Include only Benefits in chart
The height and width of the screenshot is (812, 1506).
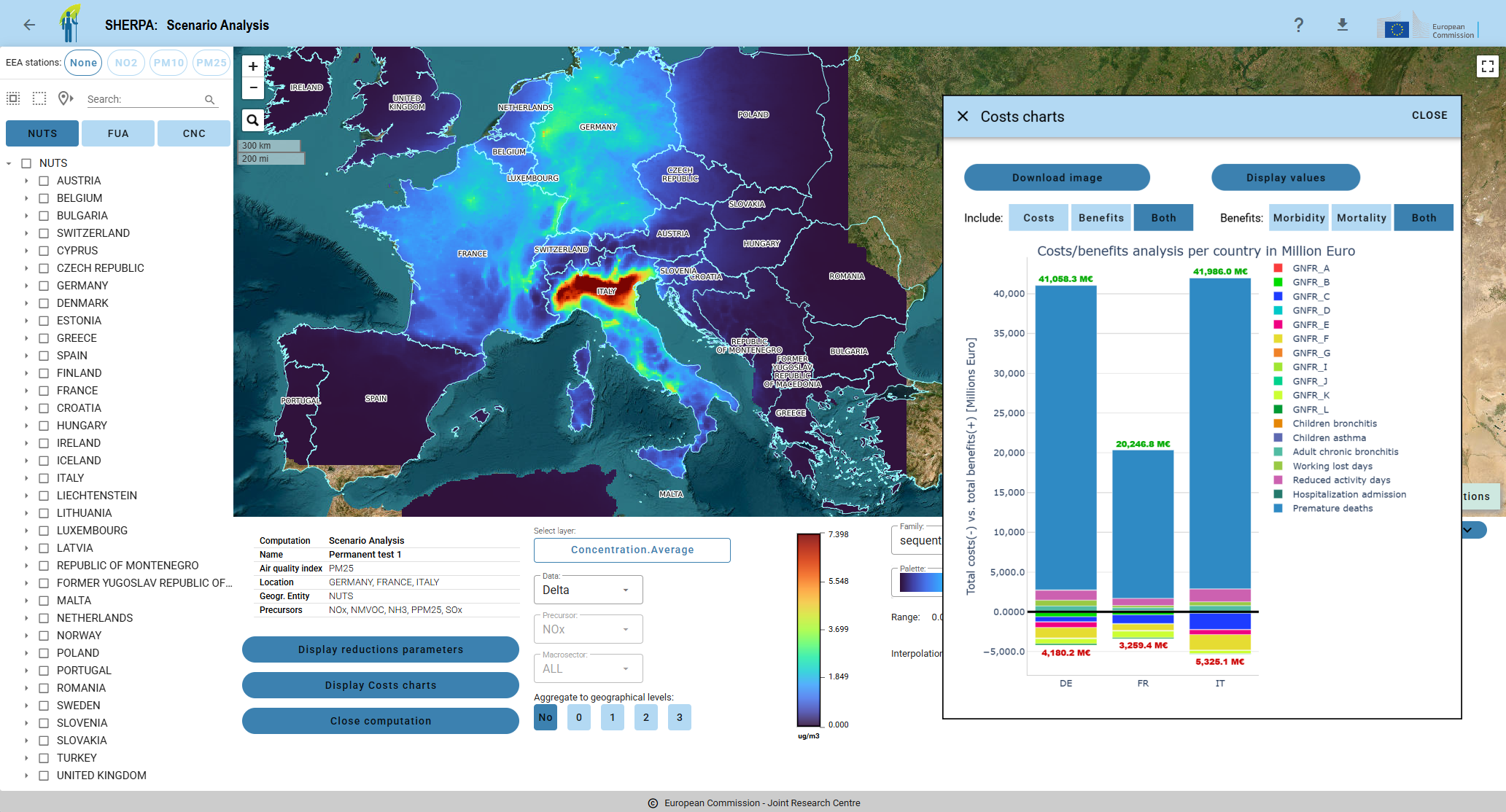1101,218
